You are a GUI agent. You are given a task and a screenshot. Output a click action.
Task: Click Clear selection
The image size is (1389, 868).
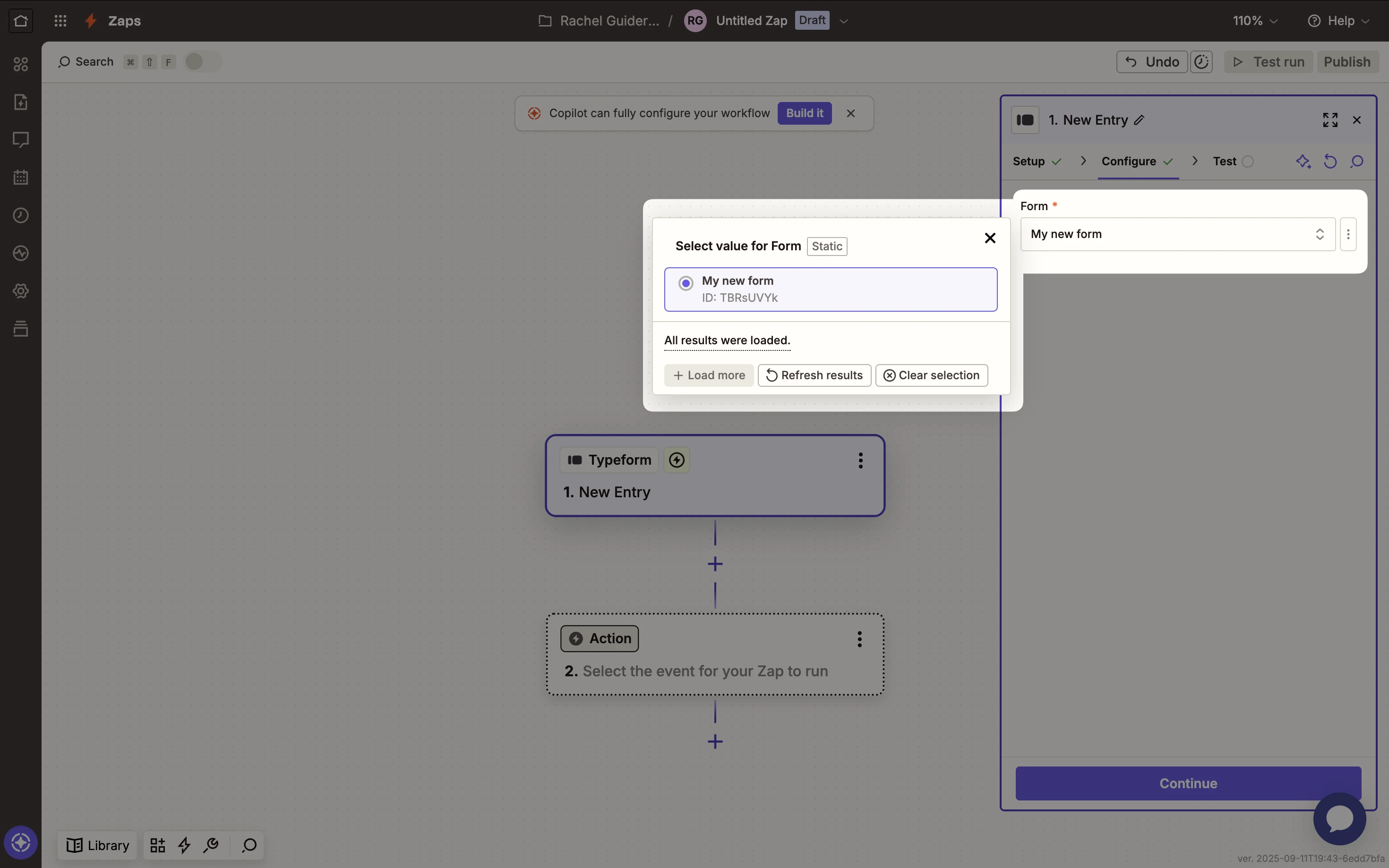pos(931,375)
